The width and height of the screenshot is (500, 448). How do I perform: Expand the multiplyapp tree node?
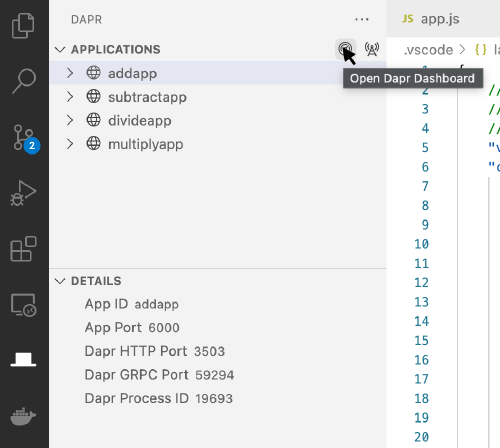point(70,144)
